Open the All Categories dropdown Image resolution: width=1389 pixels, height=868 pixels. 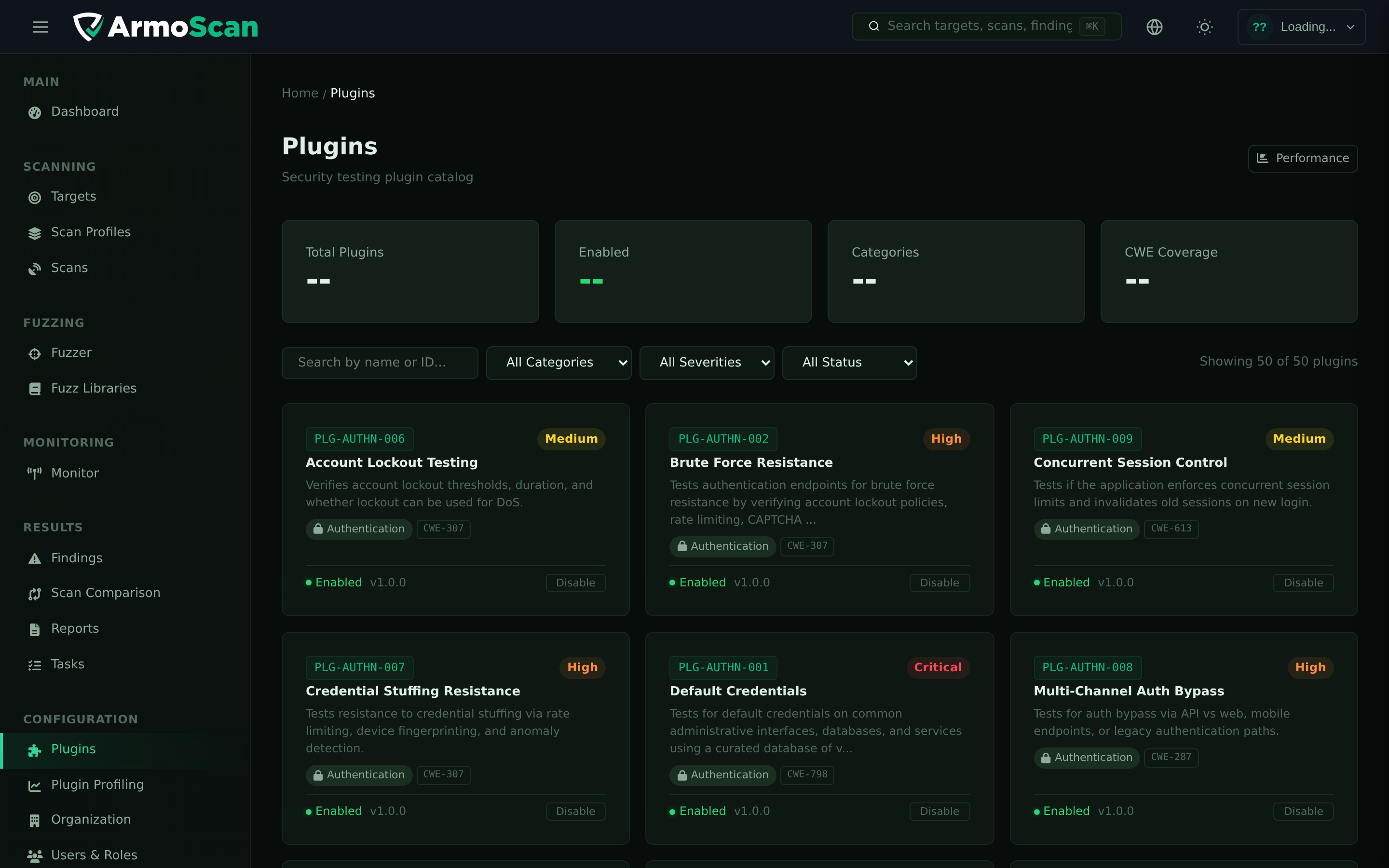[558, 363]
